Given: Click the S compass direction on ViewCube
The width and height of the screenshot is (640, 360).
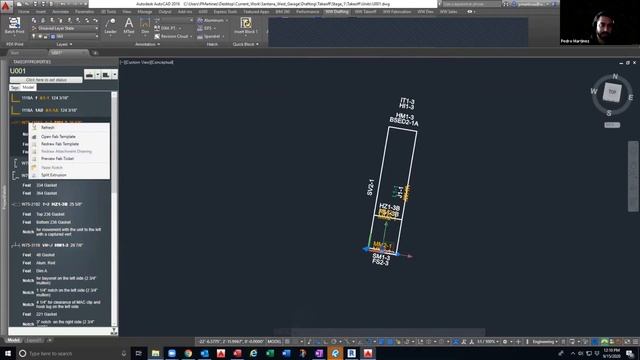Looking at the screenshot, I should [609, 113].
